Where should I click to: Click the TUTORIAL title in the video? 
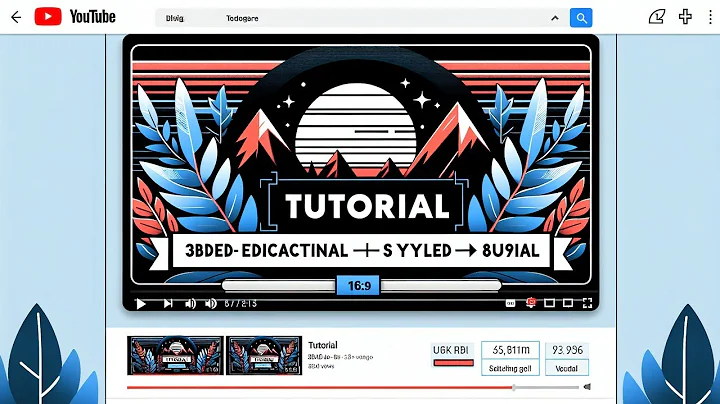(x=366, y=206)
